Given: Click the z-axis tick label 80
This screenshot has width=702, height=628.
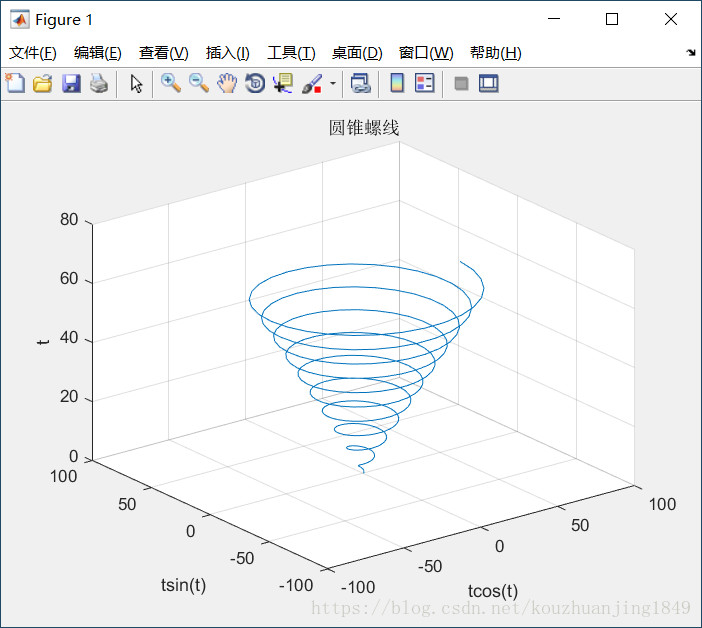Looking at the screenshot, I should (69, 219).
